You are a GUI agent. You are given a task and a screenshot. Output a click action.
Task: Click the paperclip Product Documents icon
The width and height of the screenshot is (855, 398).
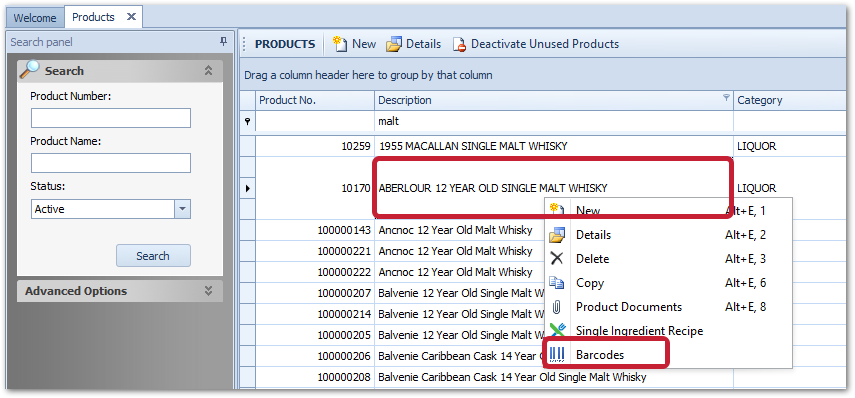(556, 307)
